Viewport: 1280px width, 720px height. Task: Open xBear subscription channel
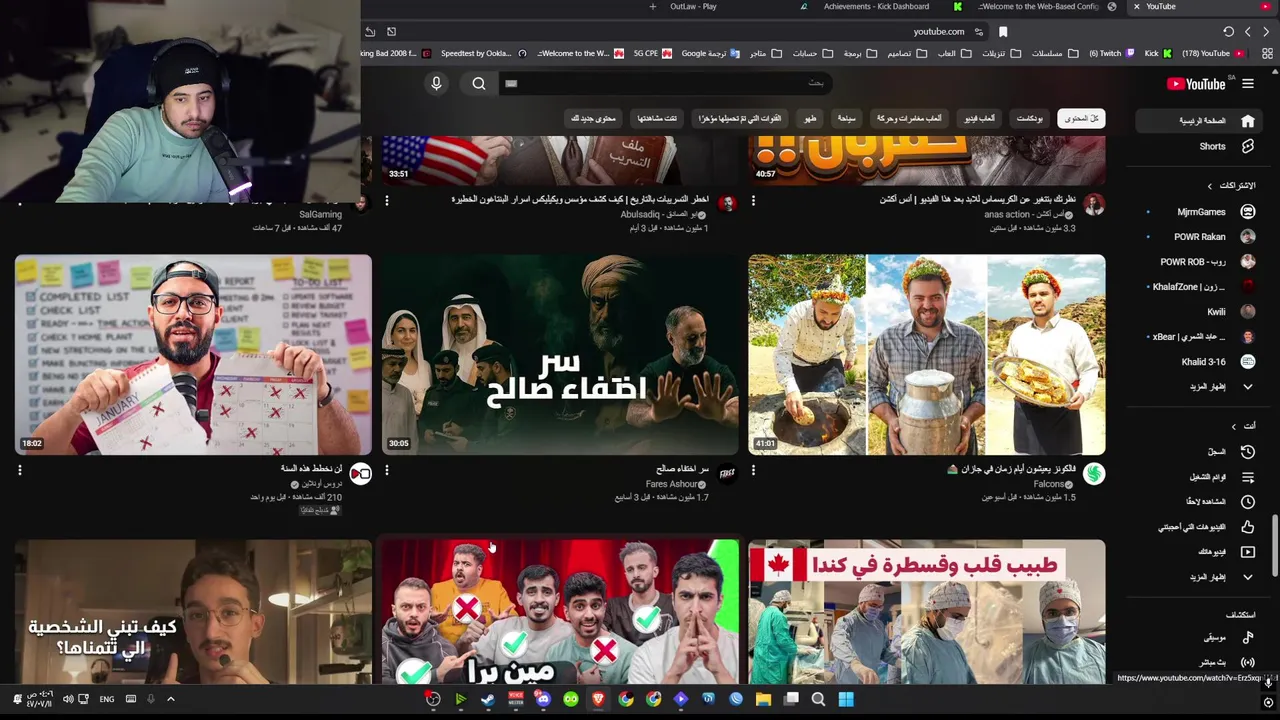pyautogui.click(x=1200, y=337)
